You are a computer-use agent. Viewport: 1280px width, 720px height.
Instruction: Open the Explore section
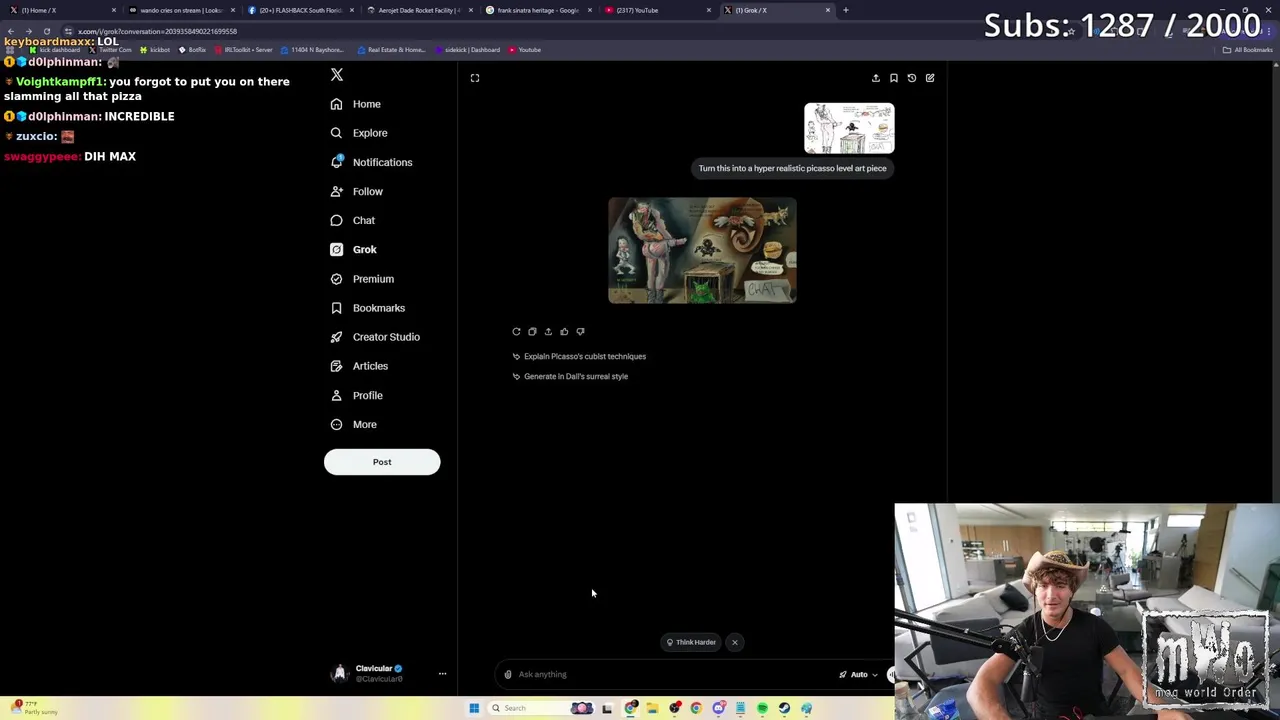point(358,133)
